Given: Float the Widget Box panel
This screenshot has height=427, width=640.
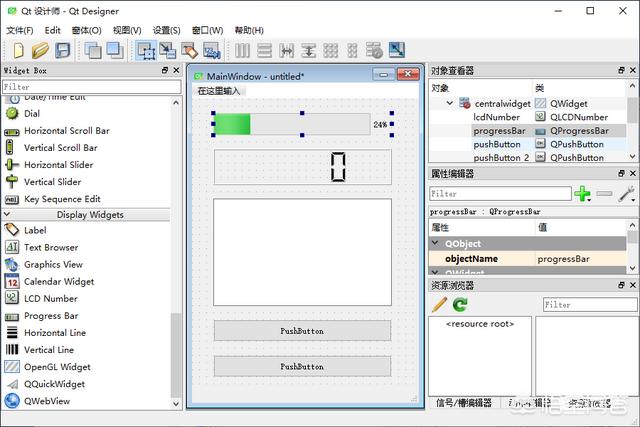Looking at the screenshot, I should click(165, 70).
